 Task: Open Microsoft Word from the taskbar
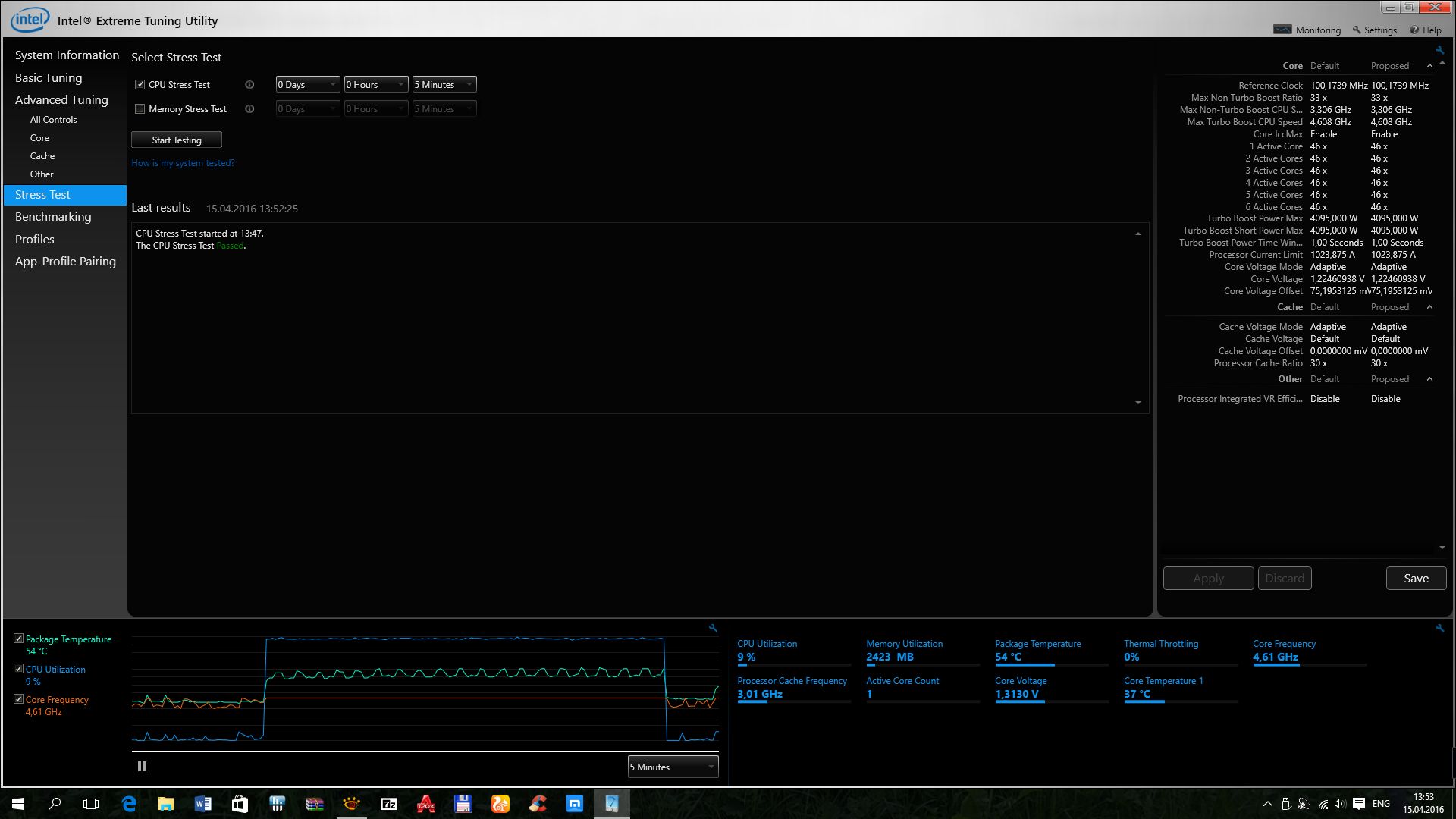(x=203, y=804)
